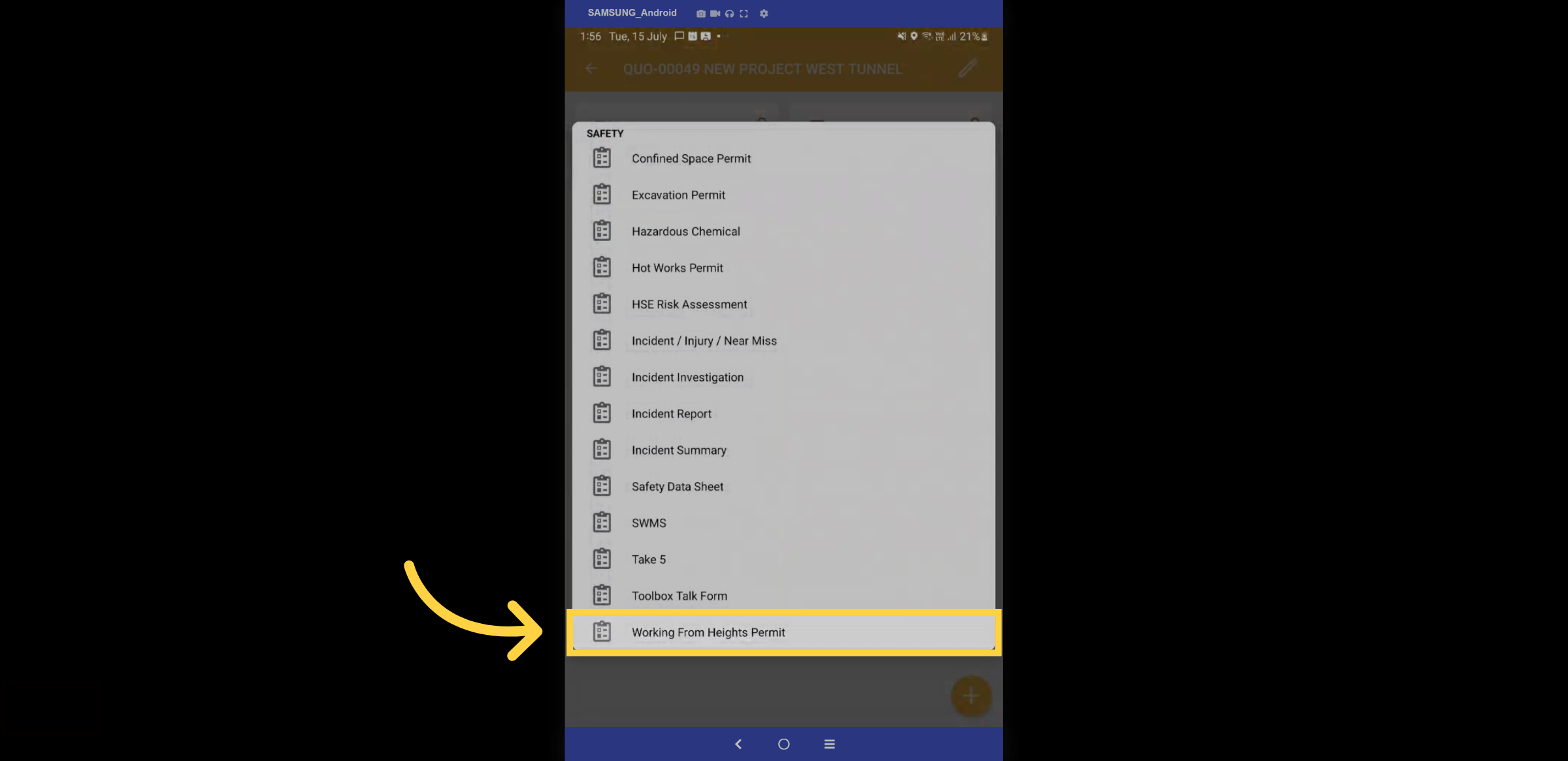Tap the back arrow in app header
The width and height of the screenshot is (1568, 761).
[591, 69]
